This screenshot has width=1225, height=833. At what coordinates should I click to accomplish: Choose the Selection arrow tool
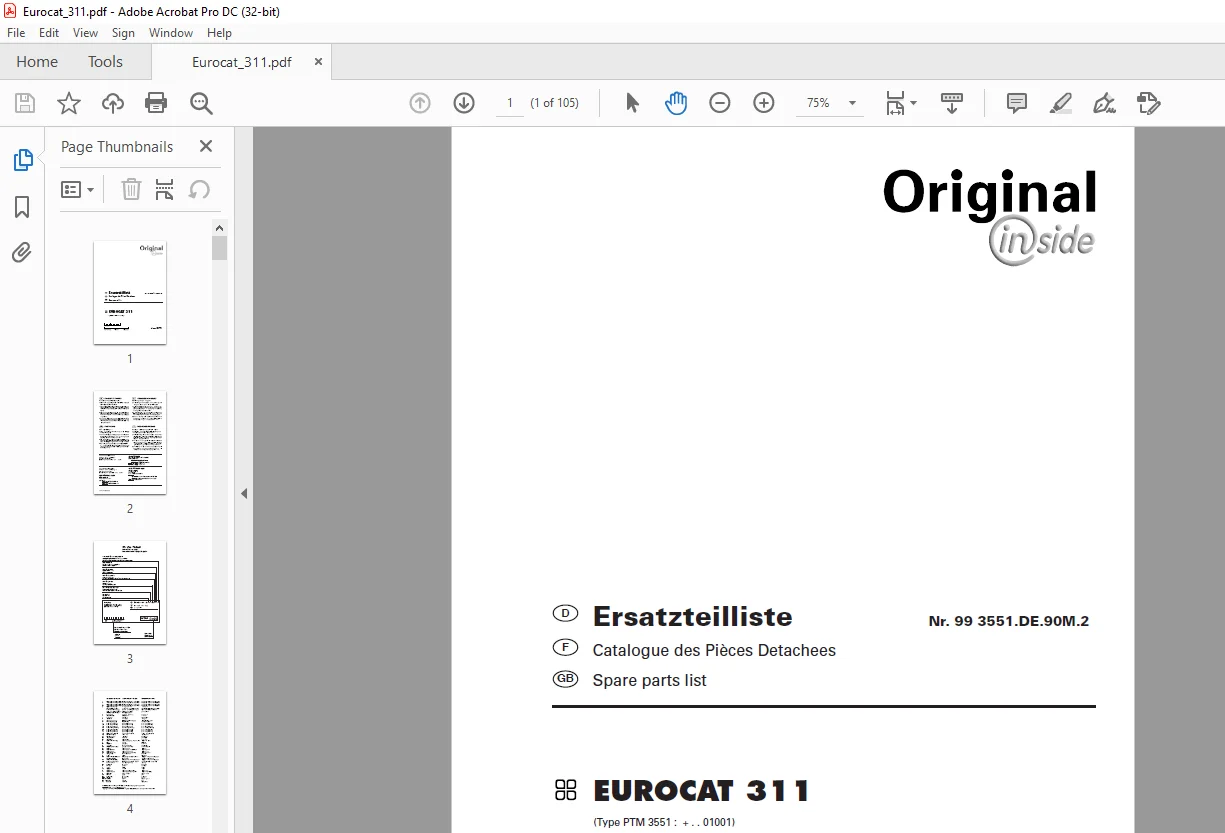(632, 103)
